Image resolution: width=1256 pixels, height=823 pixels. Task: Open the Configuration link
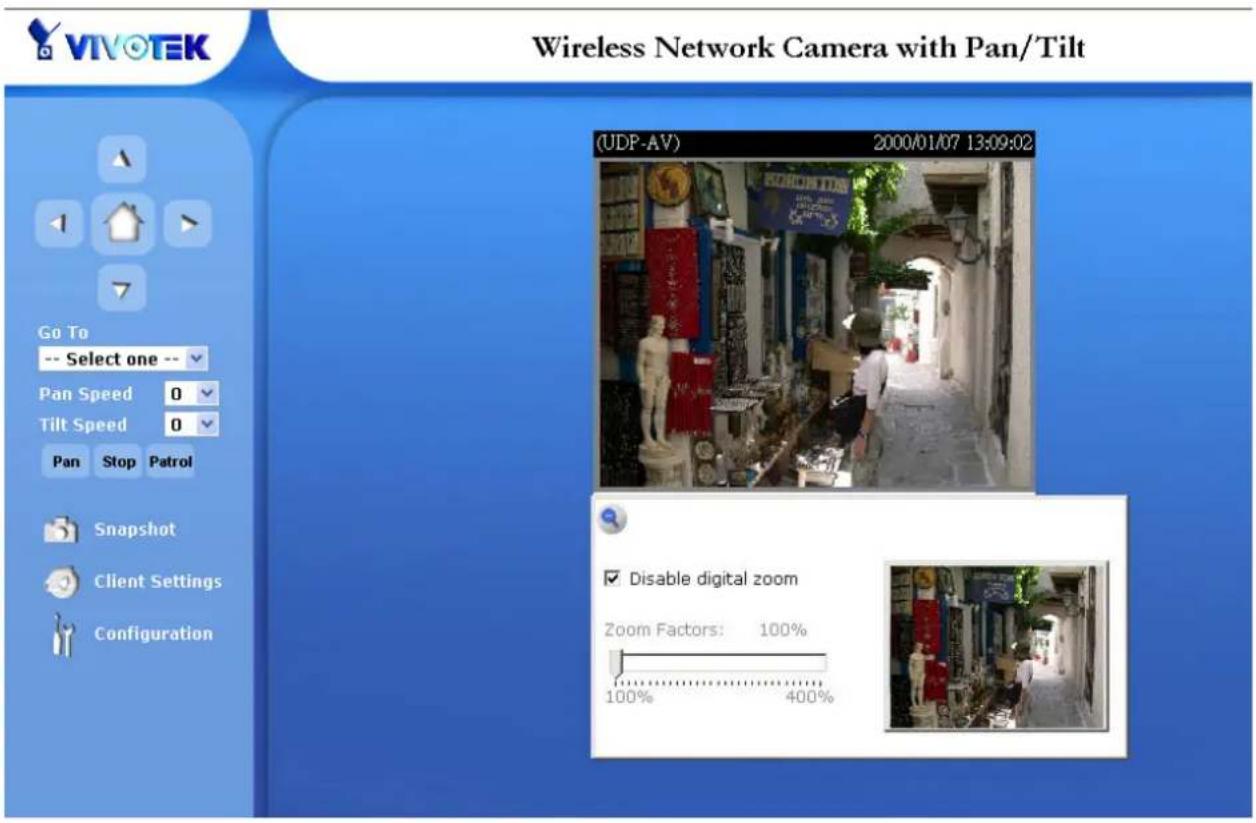coord(153,633)
